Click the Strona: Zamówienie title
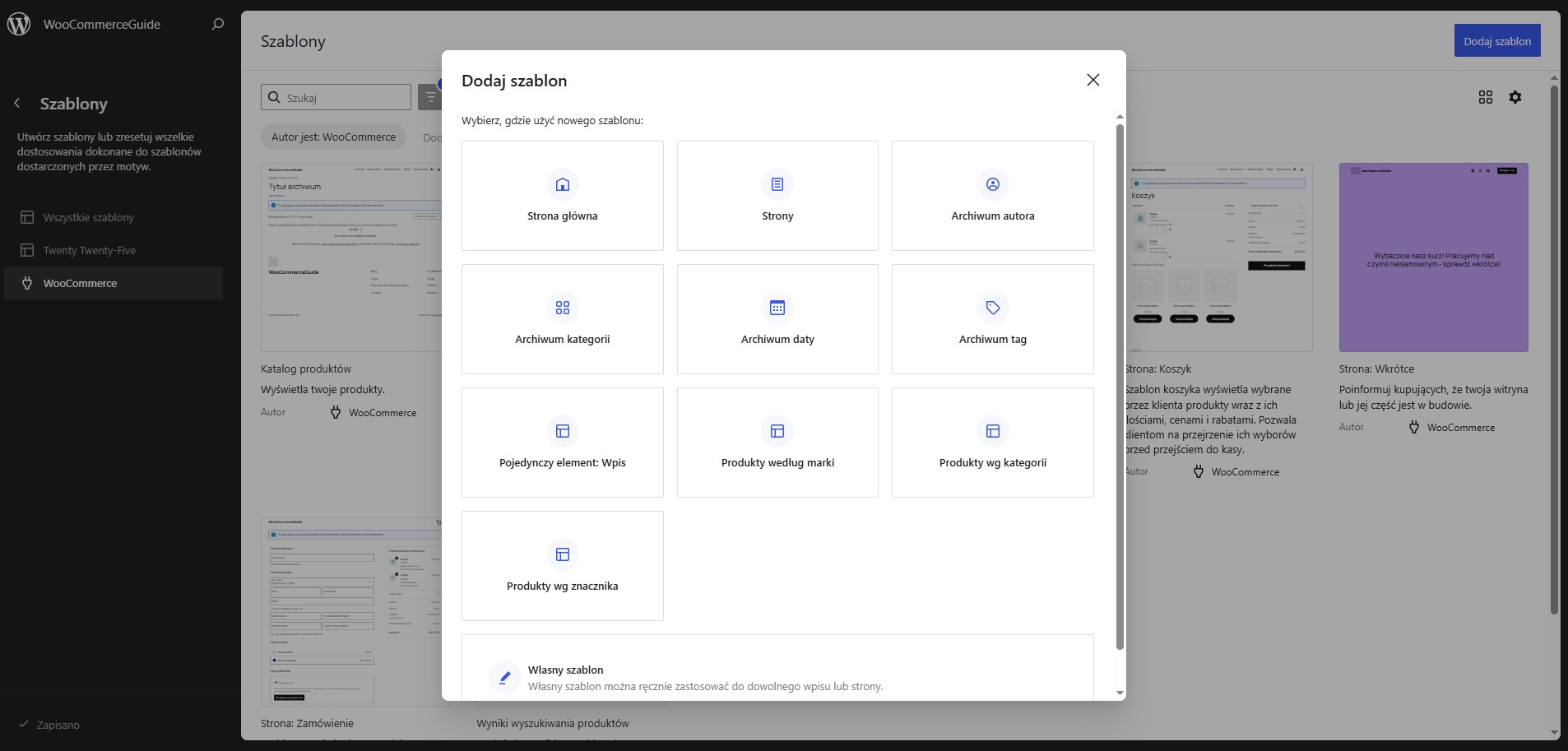 (x=307, y=723)
